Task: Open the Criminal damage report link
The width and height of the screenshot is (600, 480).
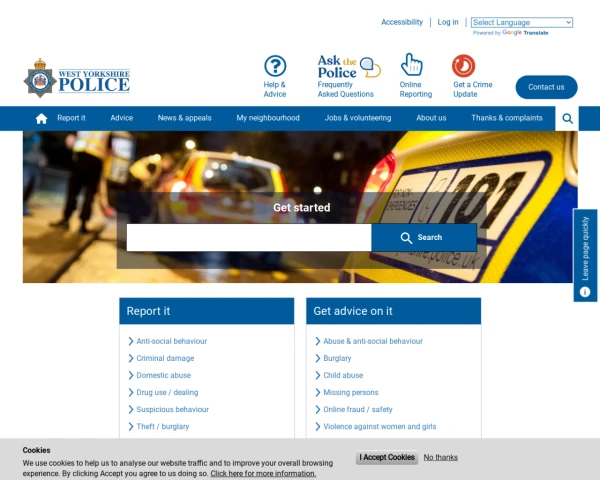Action: [165, 358]
